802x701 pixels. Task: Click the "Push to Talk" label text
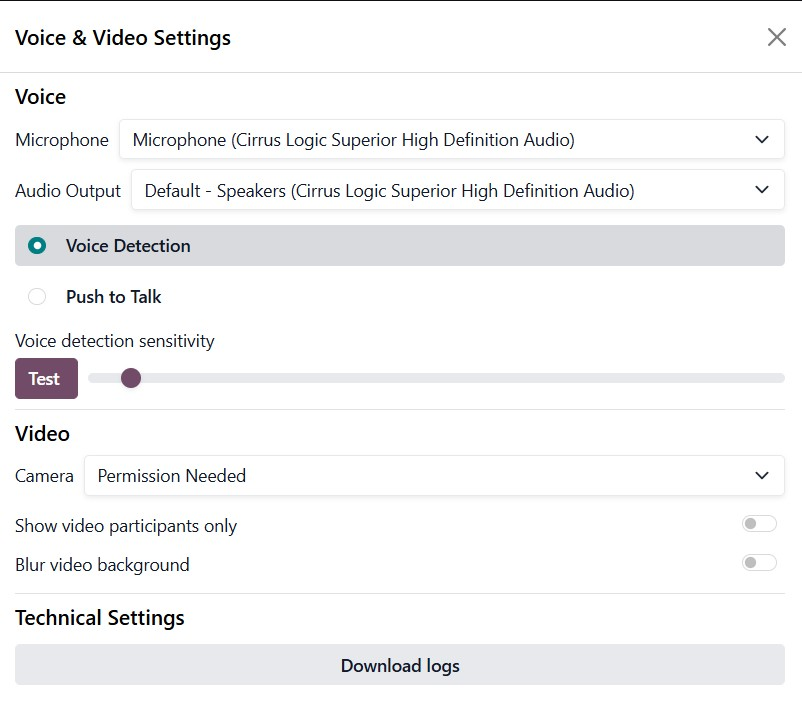coord(113,297)
